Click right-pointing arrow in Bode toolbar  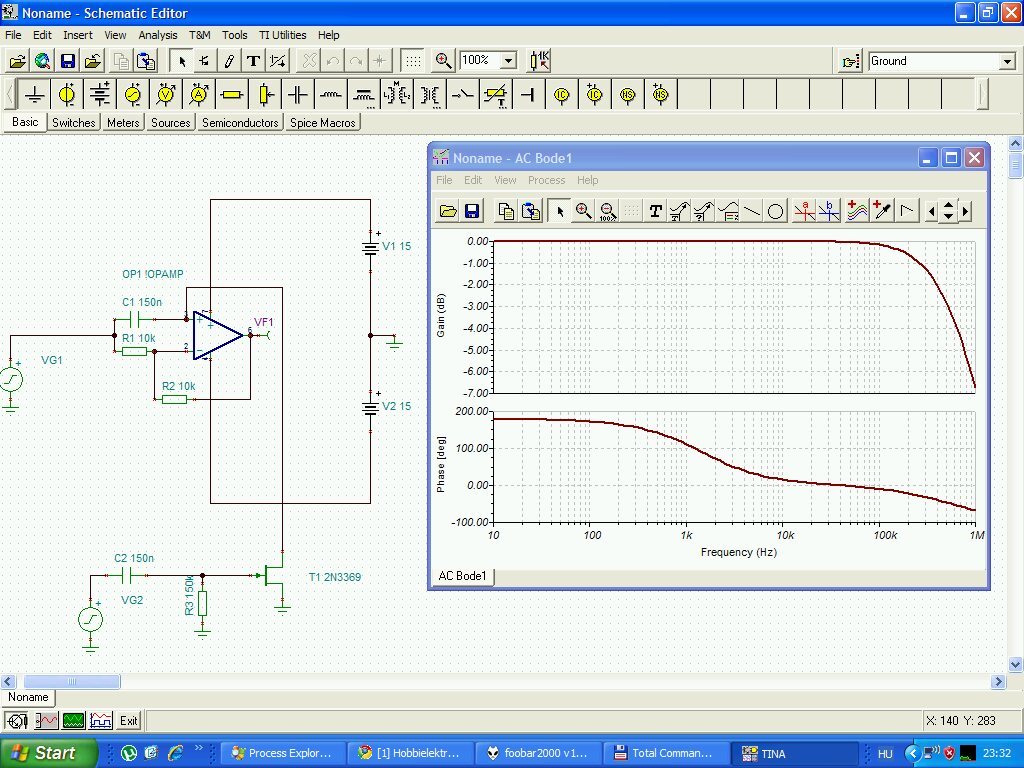point(966,211)
